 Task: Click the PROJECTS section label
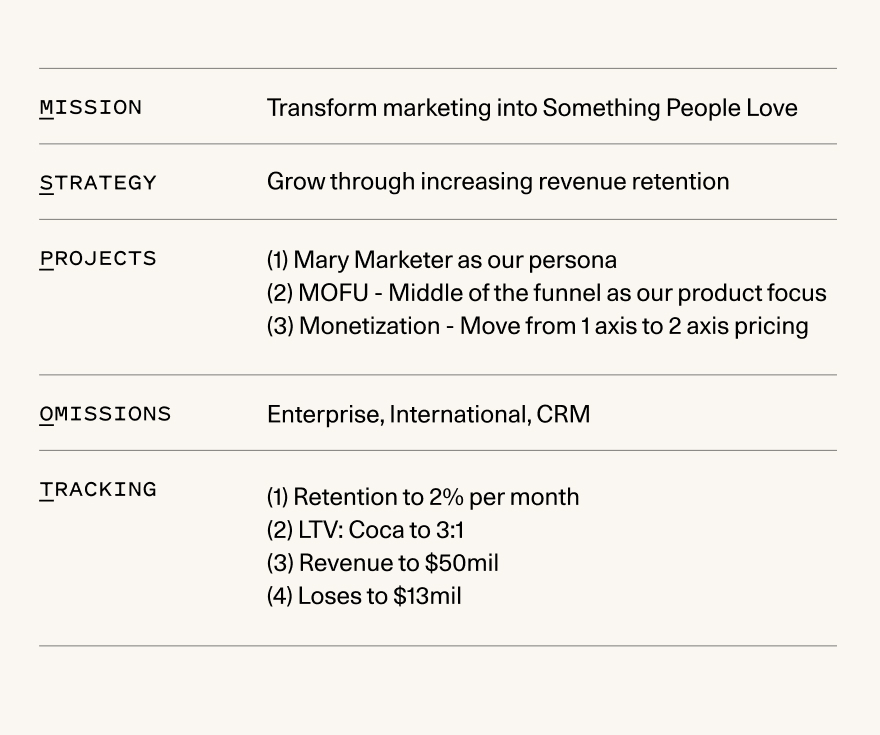click(98, 259)
